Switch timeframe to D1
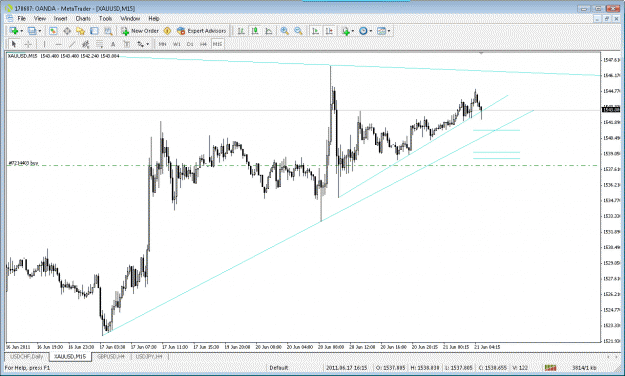 click(190, 44)
